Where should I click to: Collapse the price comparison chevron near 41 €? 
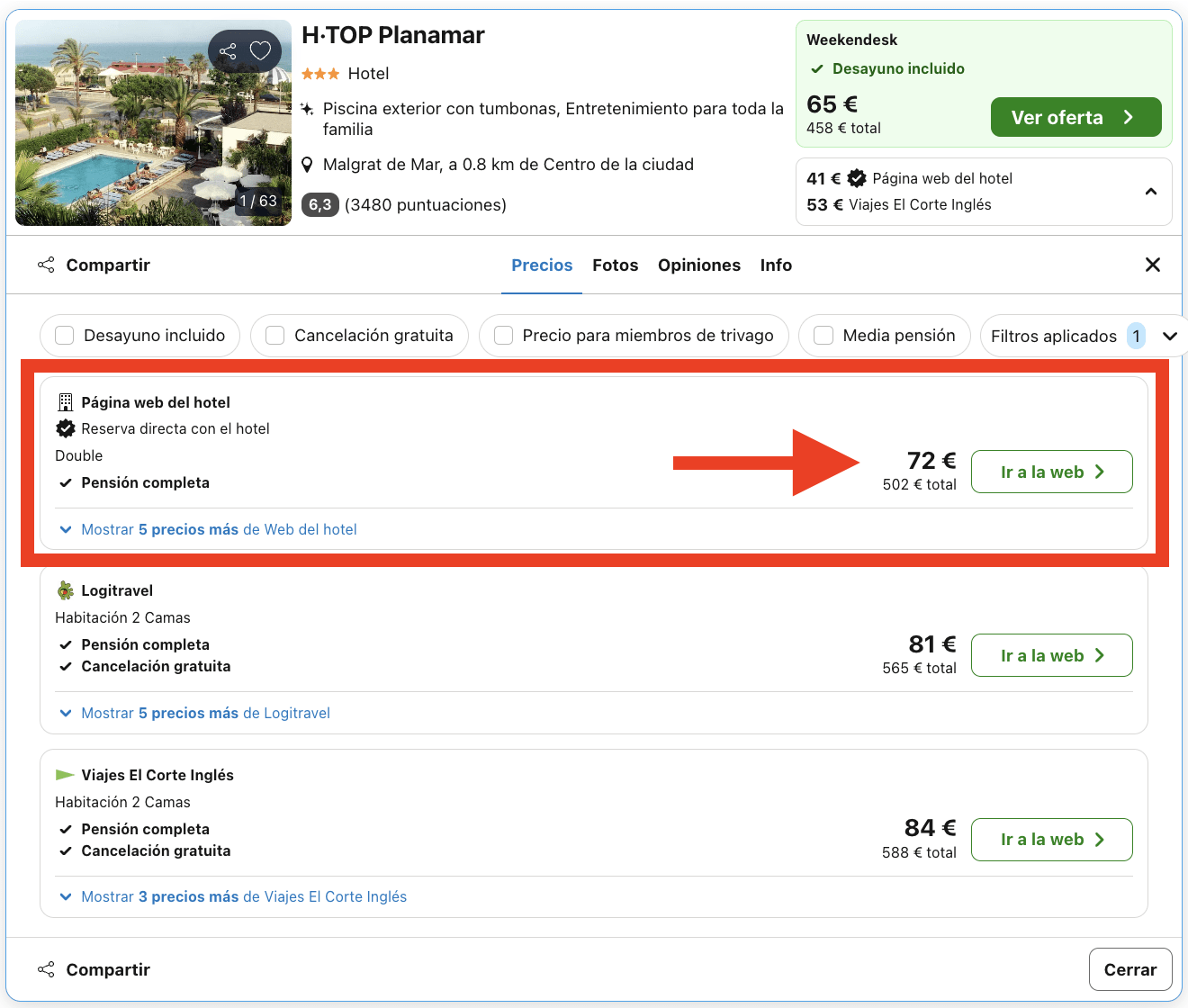click(x=1150, y=192)
